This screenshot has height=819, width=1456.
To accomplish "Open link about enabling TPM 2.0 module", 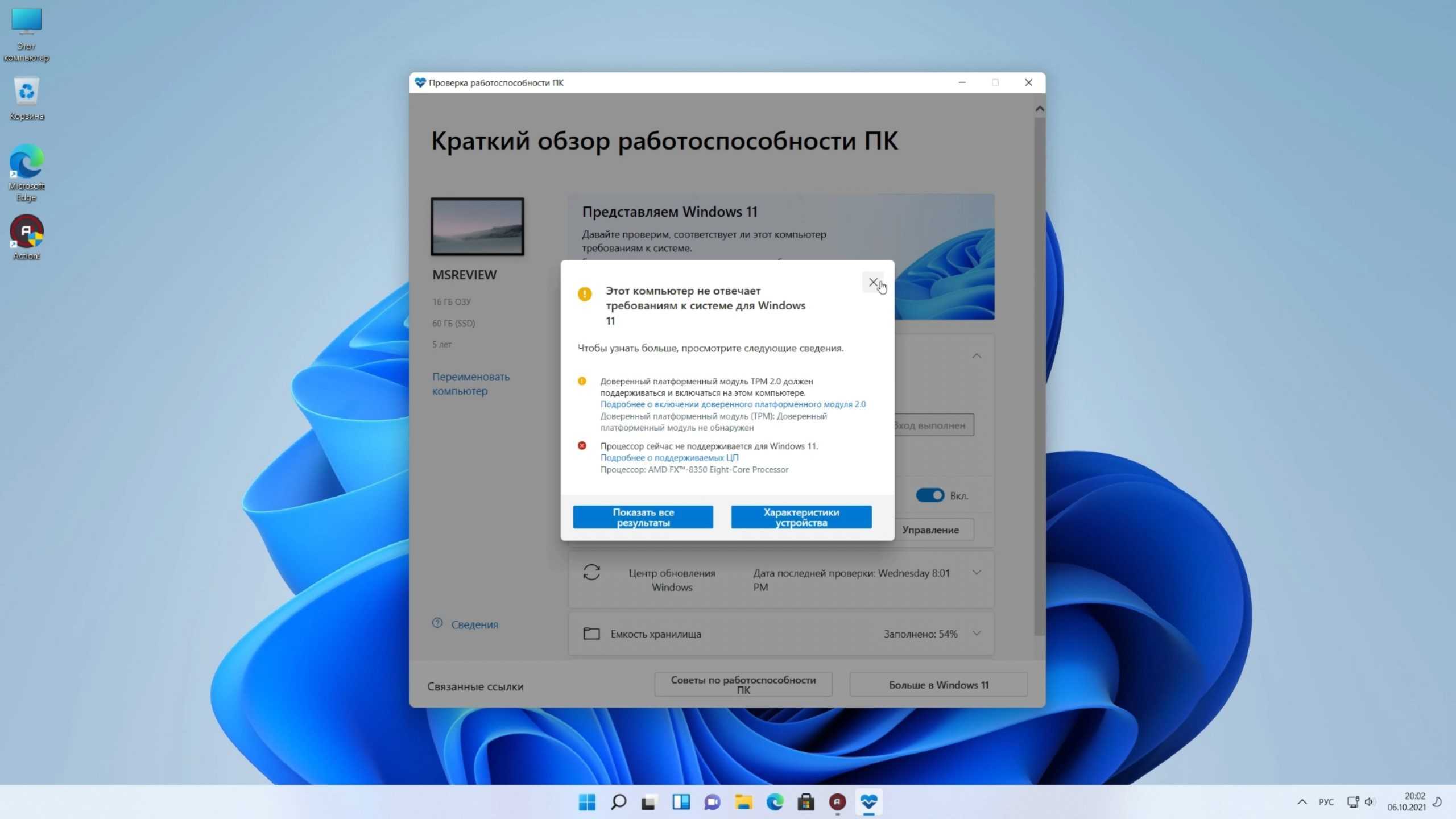I will click(x=733, y=404).
